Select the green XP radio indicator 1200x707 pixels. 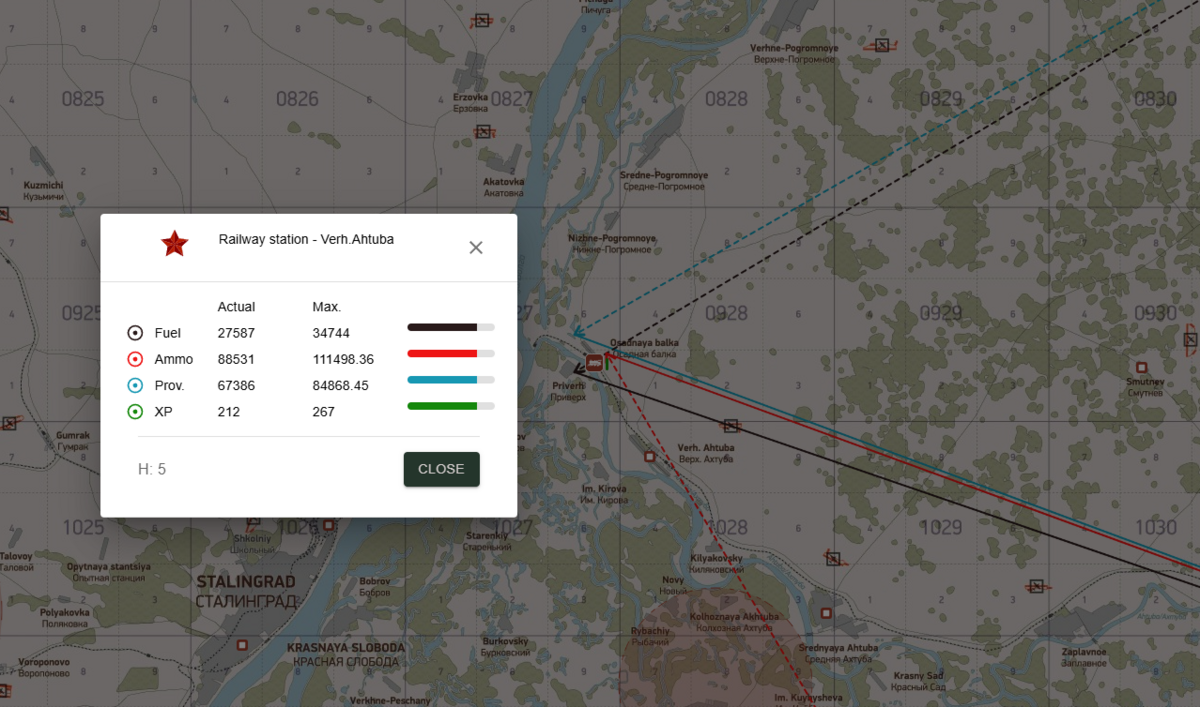point(135,411)
